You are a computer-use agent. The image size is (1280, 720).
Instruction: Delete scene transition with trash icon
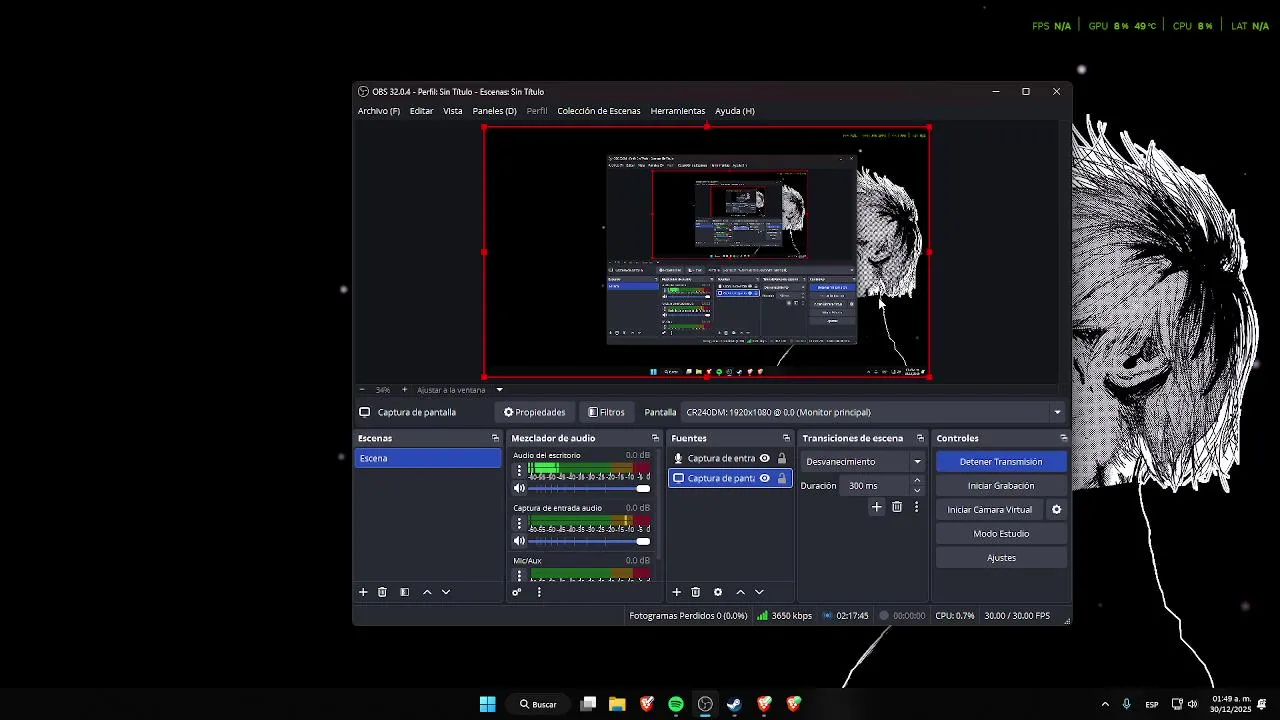point(897,507)
